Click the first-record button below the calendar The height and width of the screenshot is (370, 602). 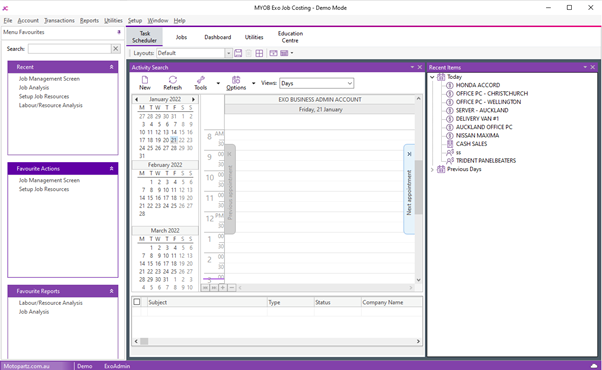(205, 287)
